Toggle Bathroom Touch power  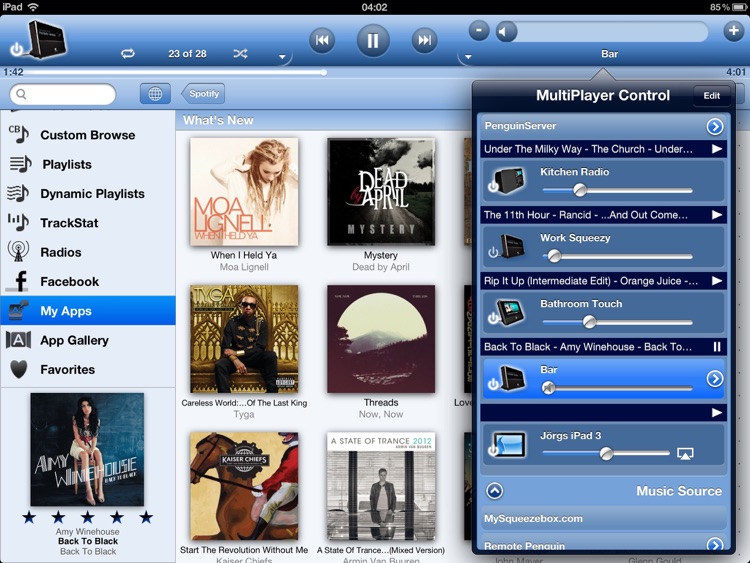(493, 318)
